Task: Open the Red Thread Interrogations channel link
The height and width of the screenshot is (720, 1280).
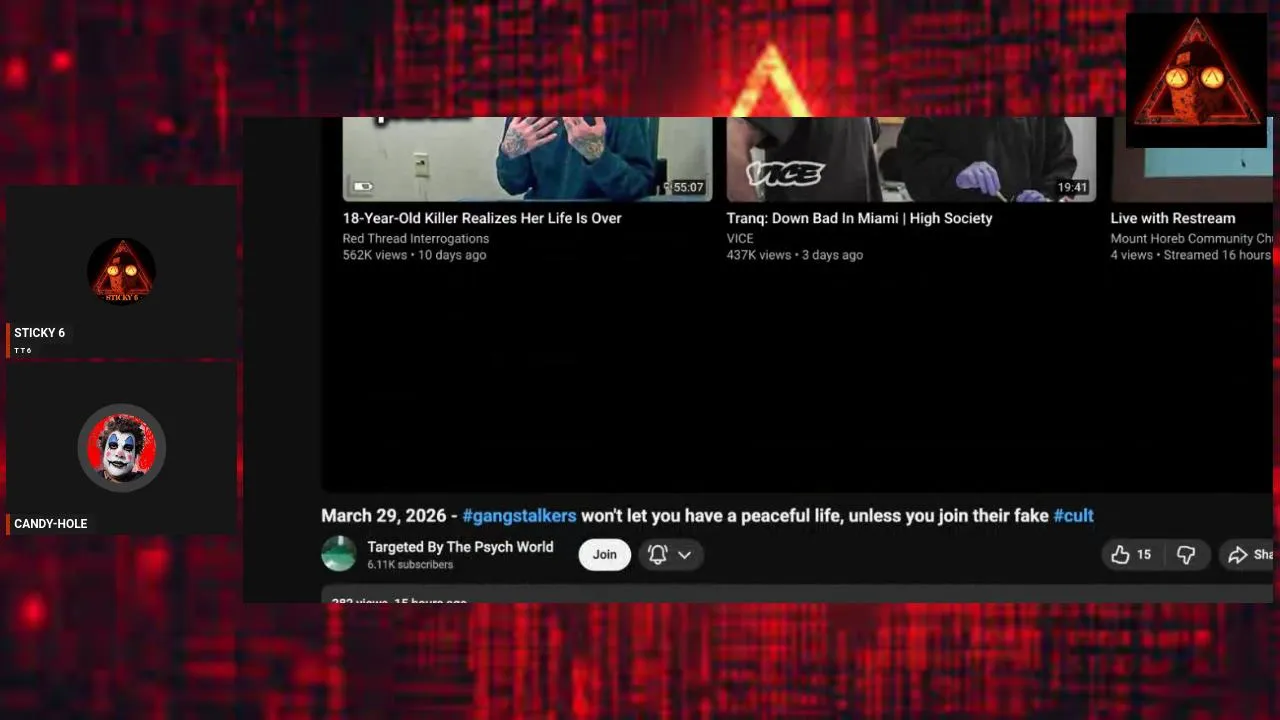Action: (416, 238)
